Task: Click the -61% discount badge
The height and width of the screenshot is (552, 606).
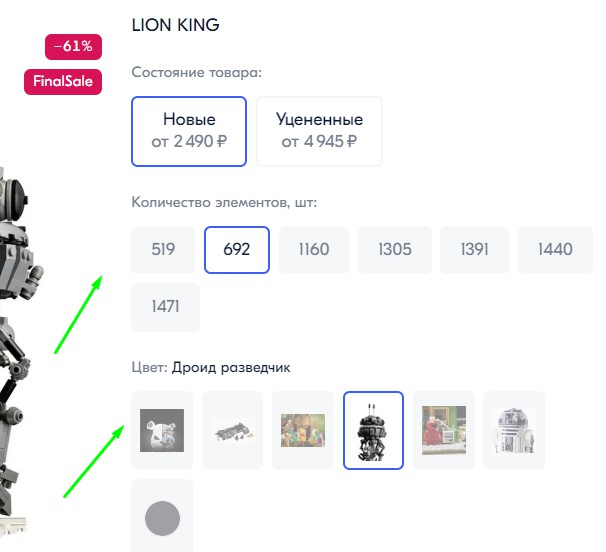Action: tap(73, 46)
